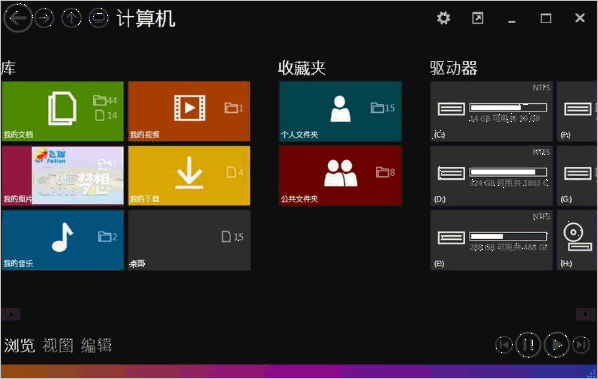Go back with the back arrow

pyautogui.click(x=18, y=18)
